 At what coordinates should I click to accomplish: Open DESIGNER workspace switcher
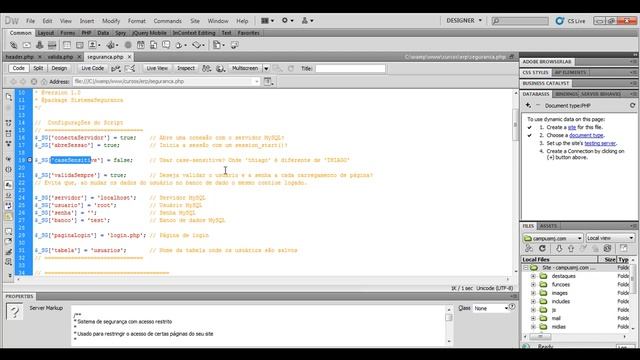(464, 20)
